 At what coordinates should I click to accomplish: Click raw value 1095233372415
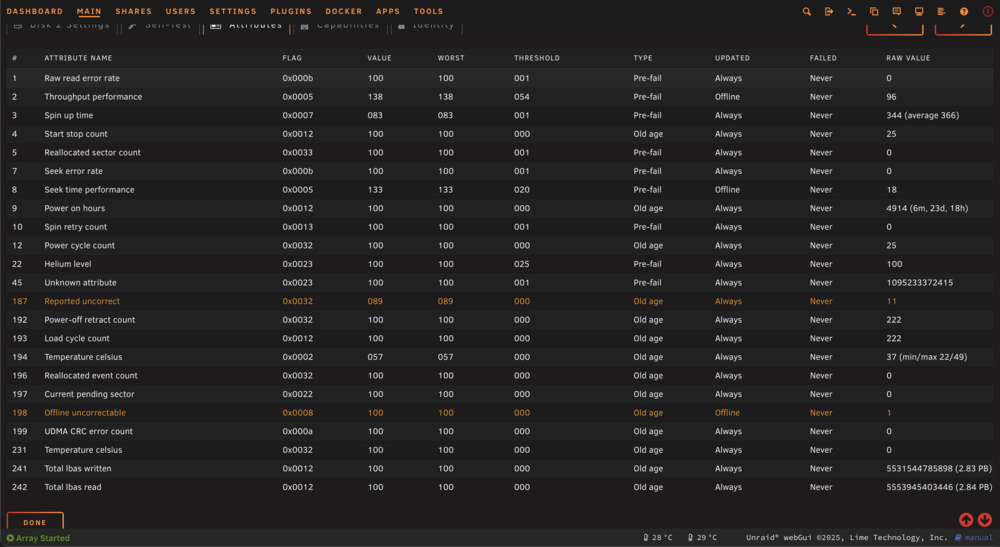click(920, 282)
